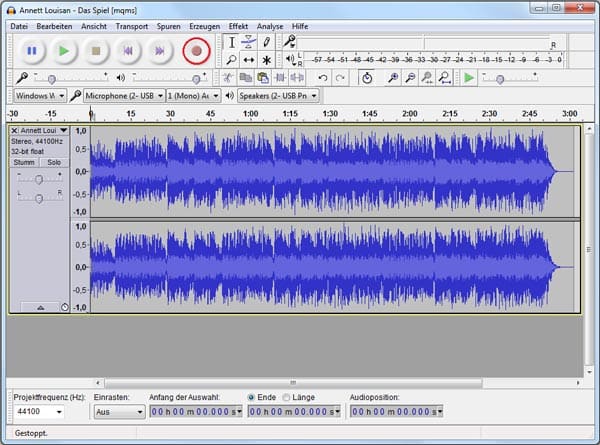Image resolution: width=600 pixels, height=445 pixels.
Task: Solo the Annett Louisan track
Action: click(54, 162)
